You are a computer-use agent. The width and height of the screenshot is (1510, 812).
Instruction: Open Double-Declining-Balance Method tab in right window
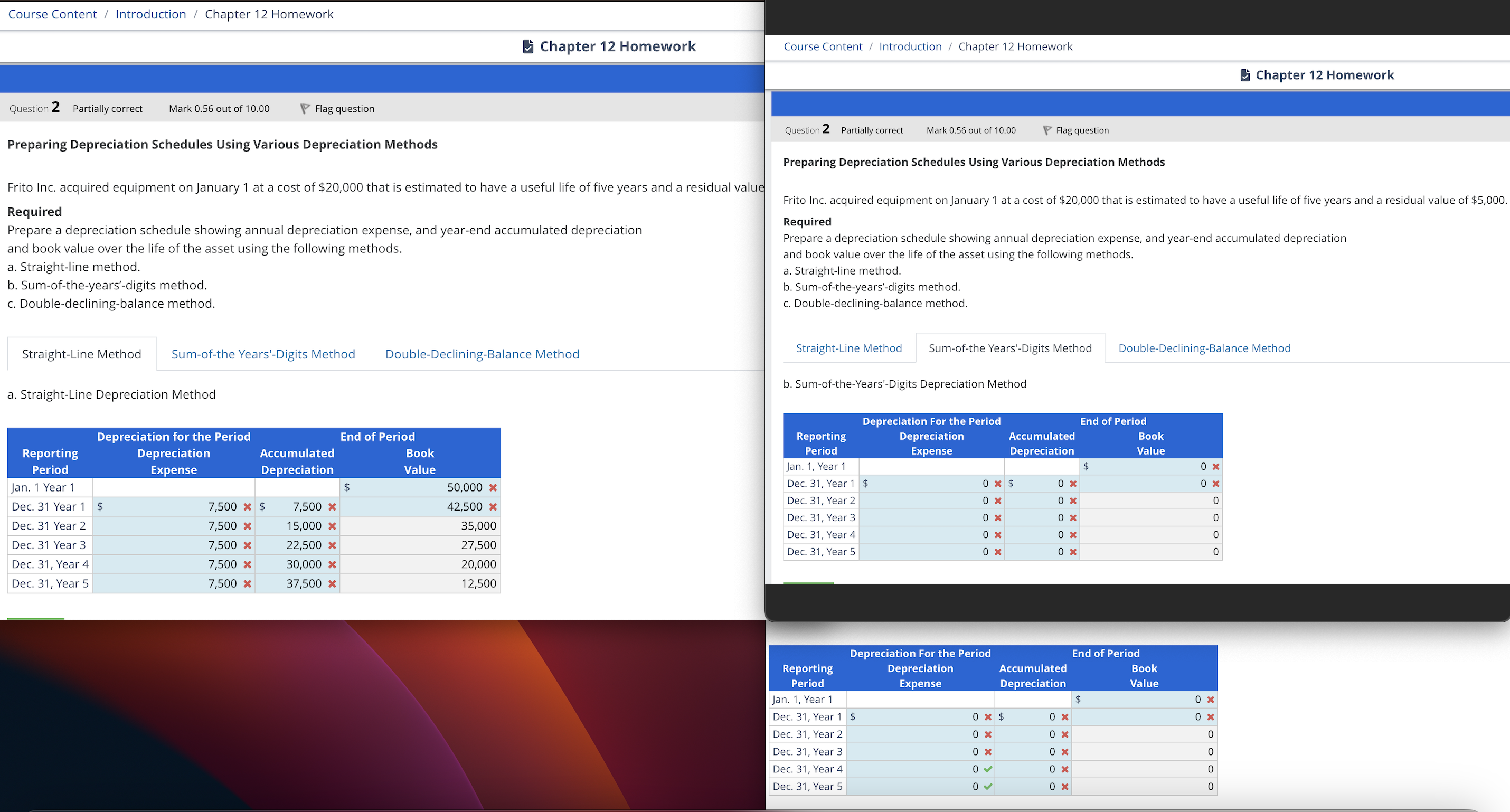[x=1204, y=348]
